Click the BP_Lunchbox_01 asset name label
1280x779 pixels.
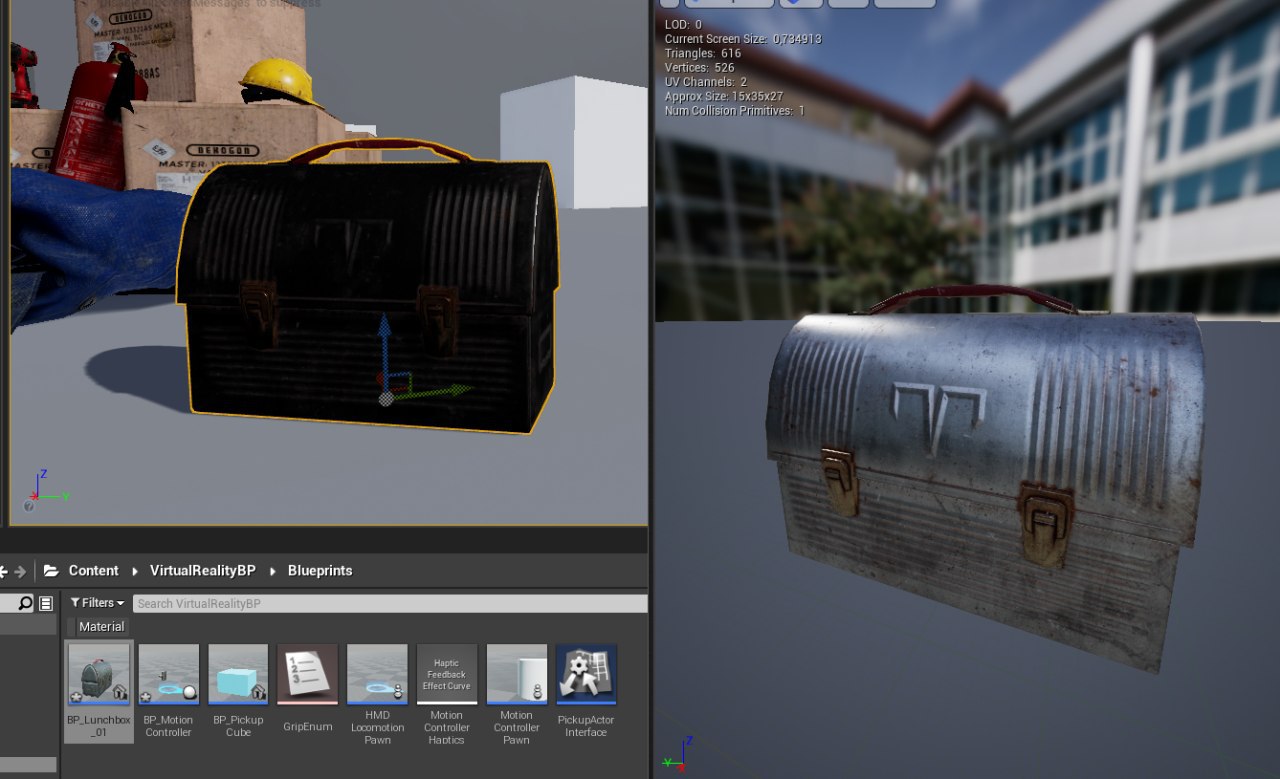99,726
